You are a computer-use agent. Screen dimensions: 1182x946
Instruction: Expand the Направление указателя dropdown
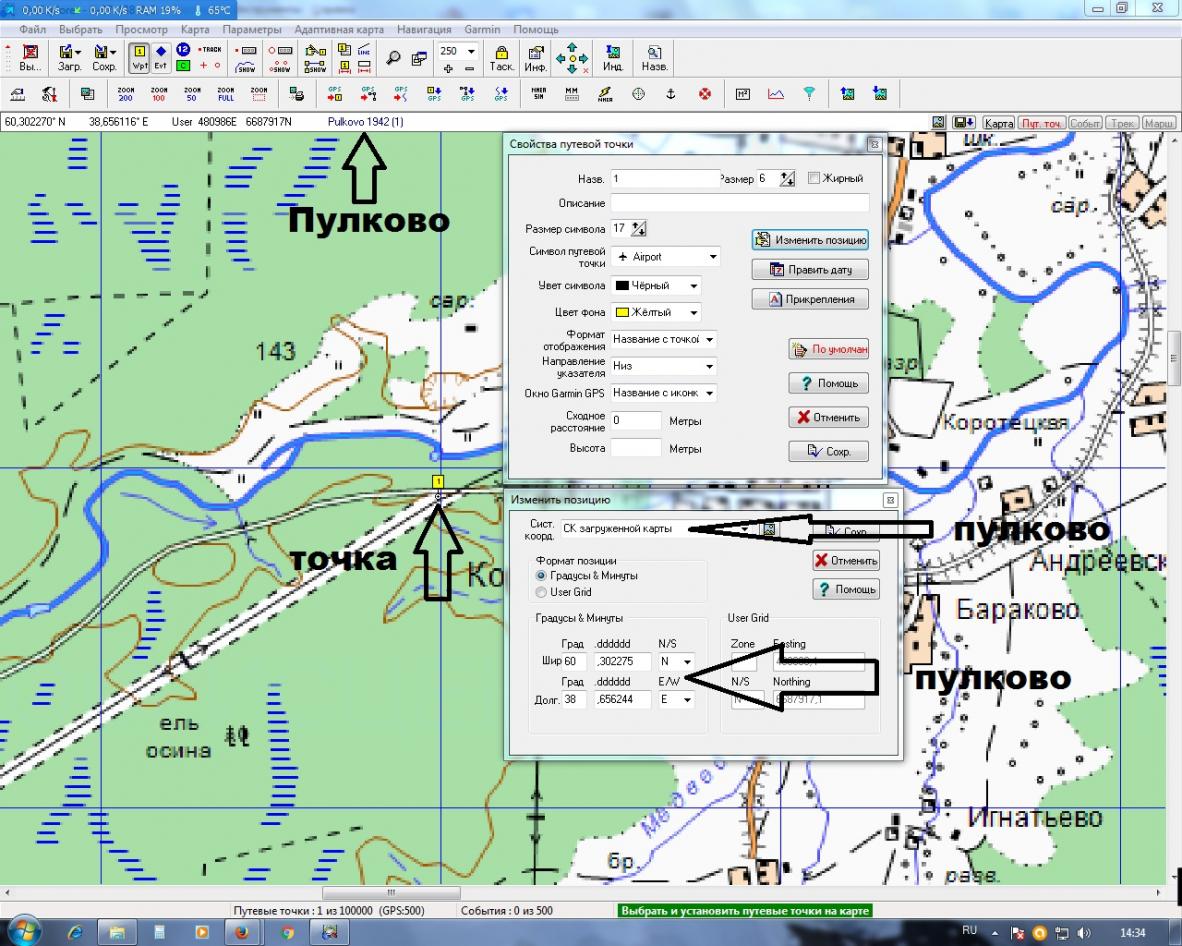tap(665, 366)
